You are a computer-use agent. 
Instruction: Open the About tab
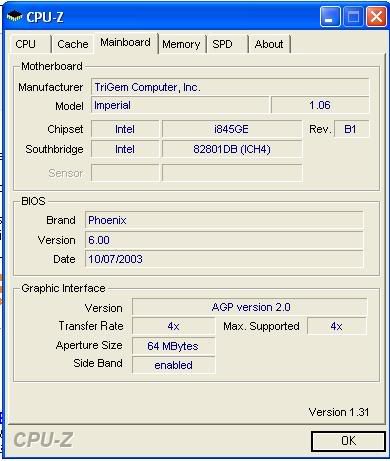[269, 44]
